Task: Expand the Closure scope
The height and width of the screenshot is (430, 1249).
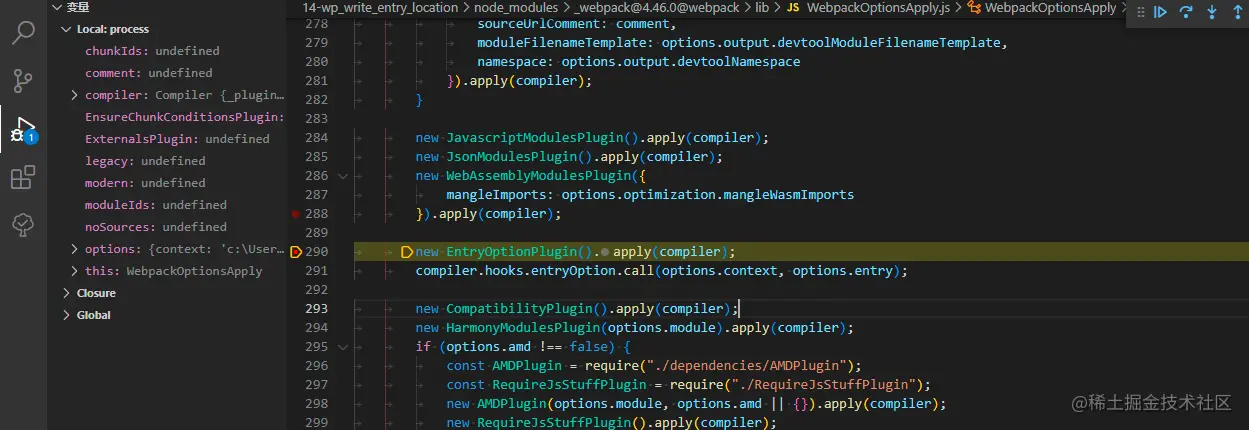Action: [x=67, y=293]
